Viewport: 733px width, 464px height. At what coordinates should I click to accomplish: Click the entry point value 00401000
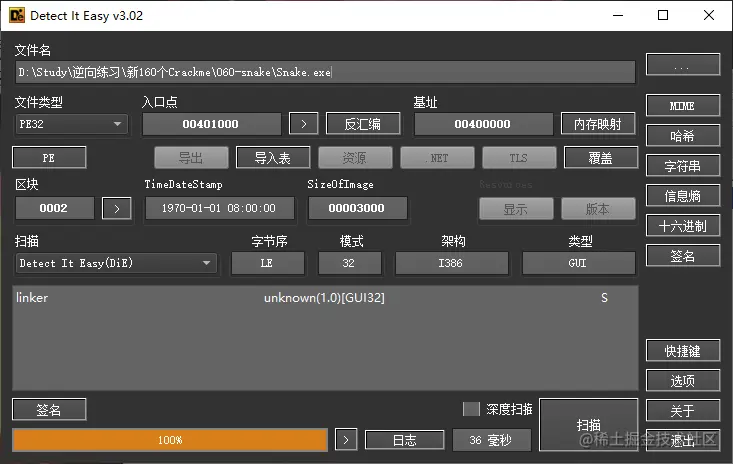(x=211, y=124)
